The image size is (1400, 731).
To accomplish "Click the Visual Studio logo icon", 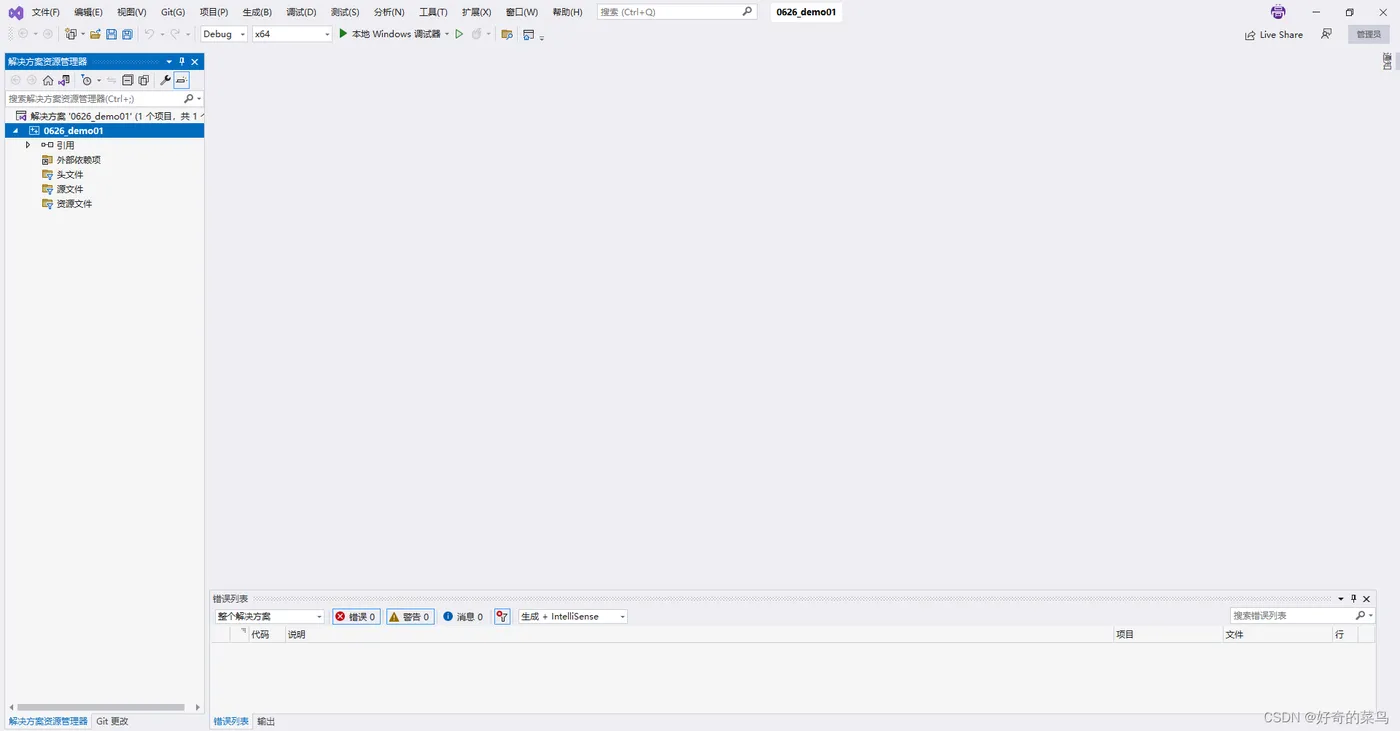I will click(15, 12).
